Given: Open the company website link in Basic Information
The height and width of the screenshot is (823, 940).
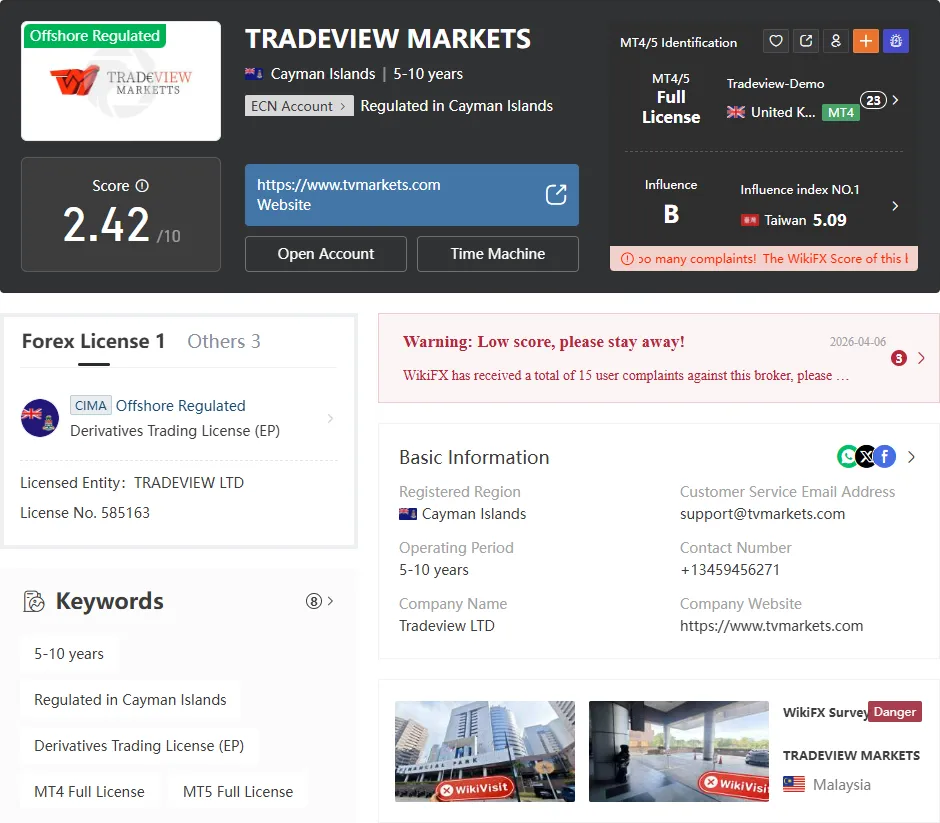Looking at the screenshot, I should coord(771,626).
